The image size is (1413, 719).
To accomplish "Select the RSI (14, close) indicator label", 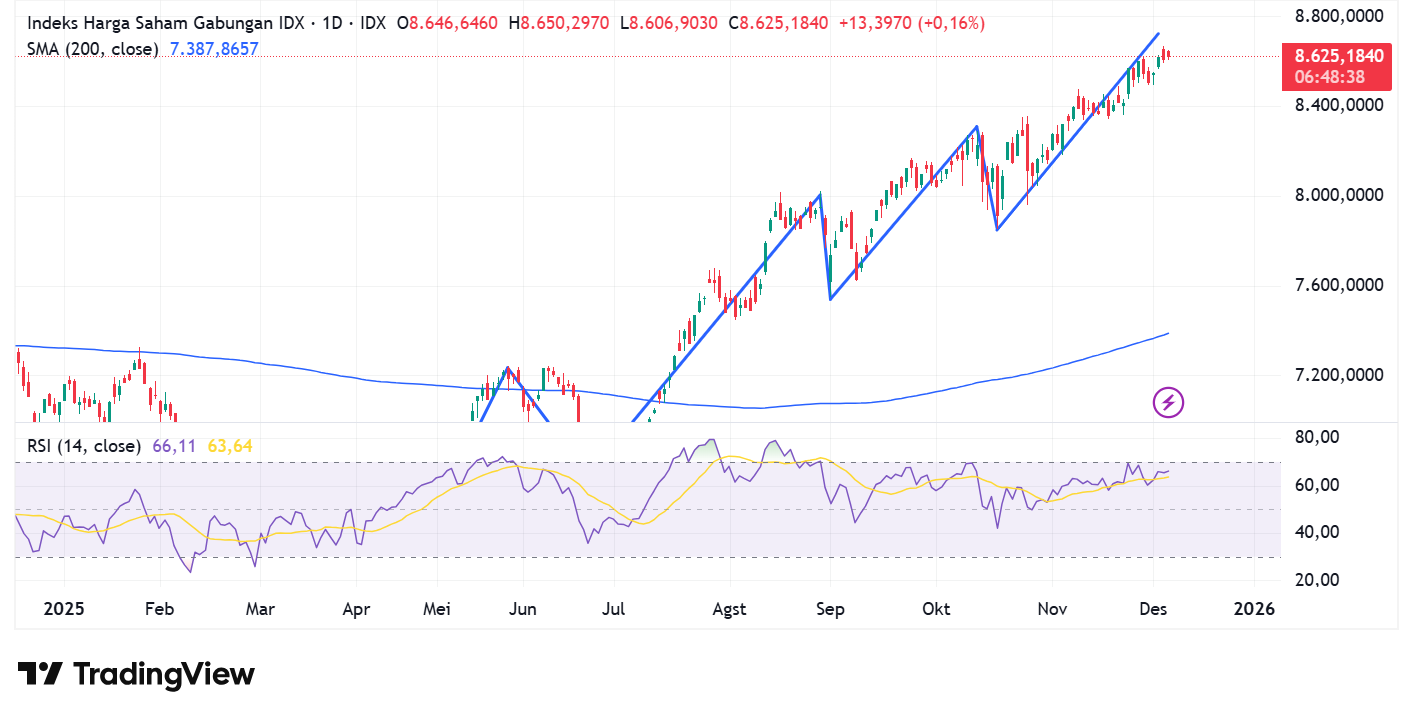I will pos(85,446).
